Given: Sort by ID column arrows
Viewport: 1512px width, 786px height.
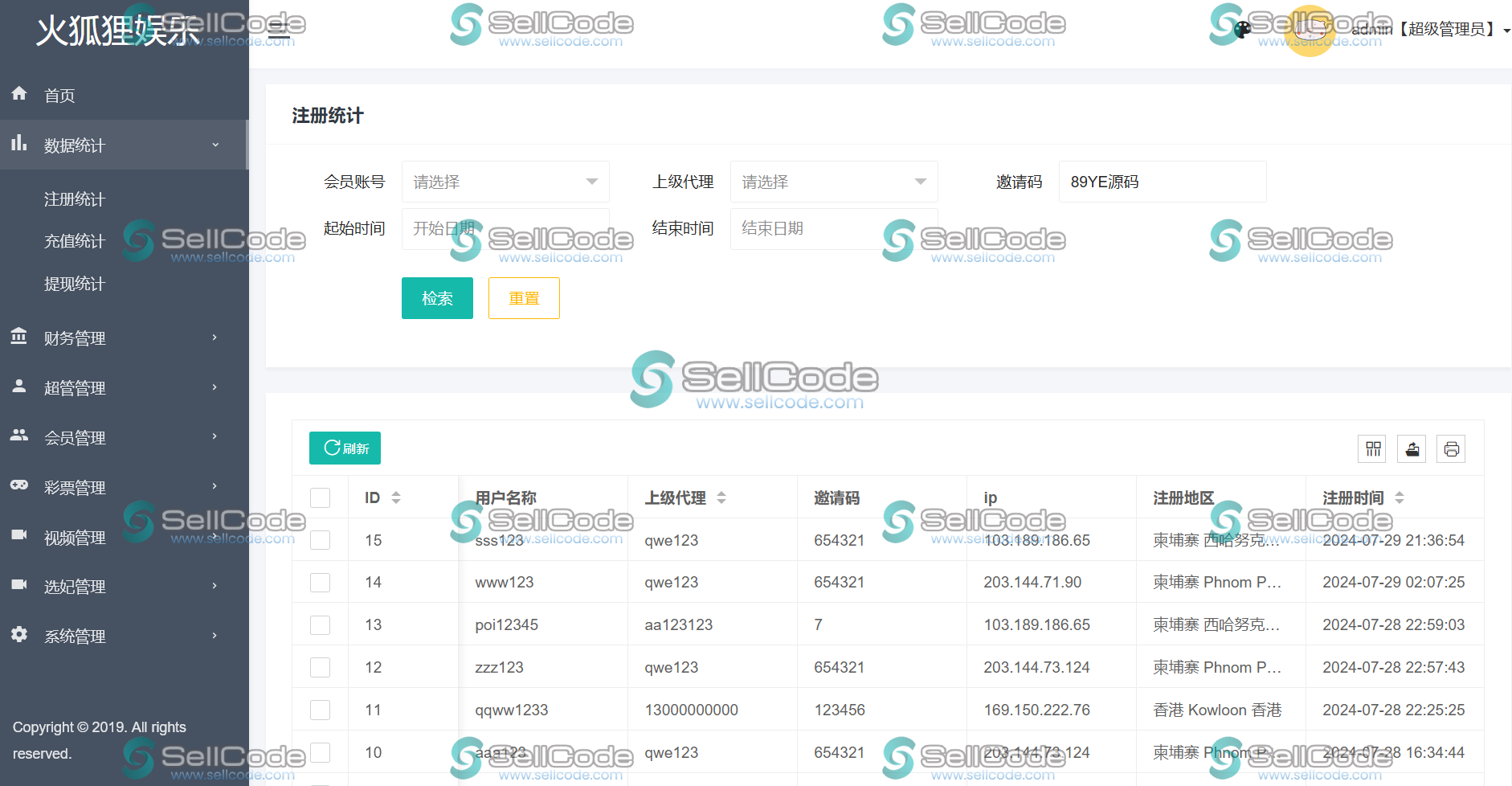Looking at the screenshot, I should [x=396, y=497].
